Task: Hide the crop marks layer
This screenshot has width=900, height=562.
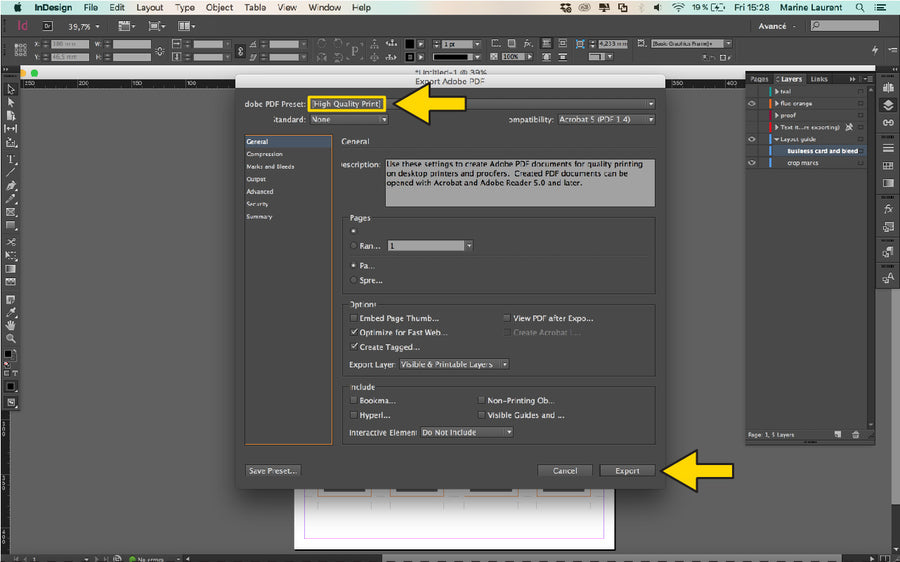Action: point(752,163)
